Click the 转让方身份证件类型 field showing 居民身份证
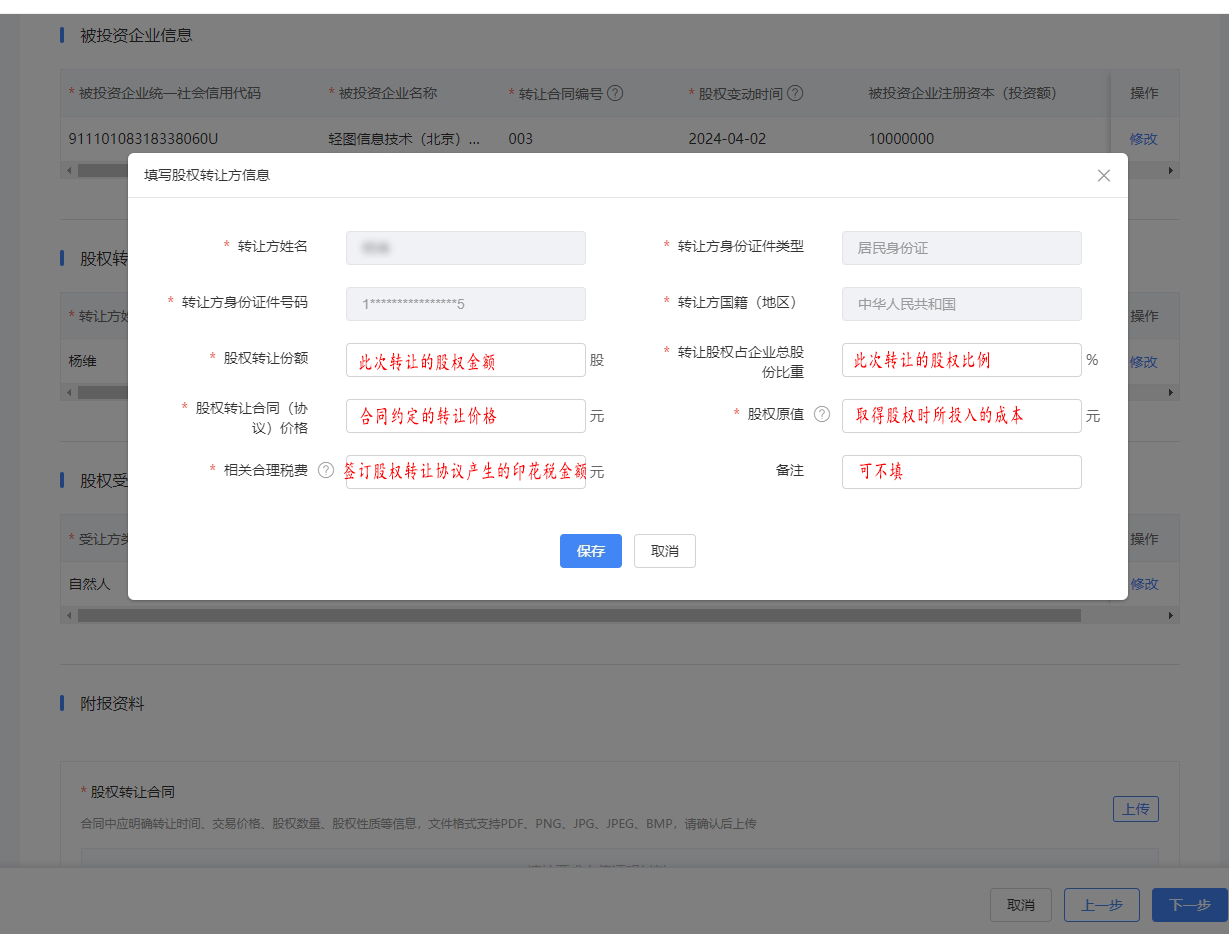The height and width of the screenshot is (934, 1229). 962,248
